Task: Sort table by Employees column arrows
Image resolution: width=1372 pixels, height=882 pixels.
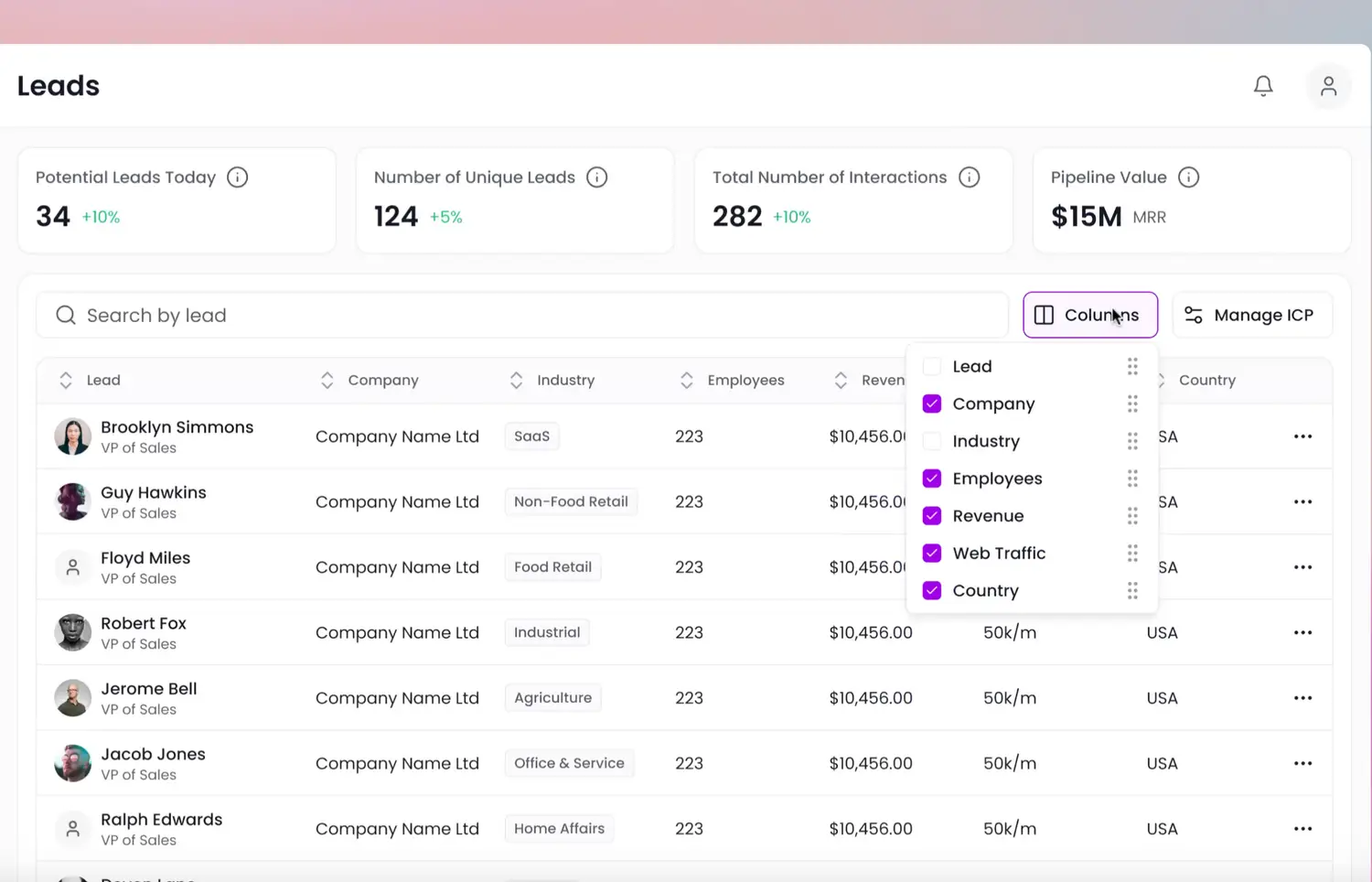Action: (686, 381)
